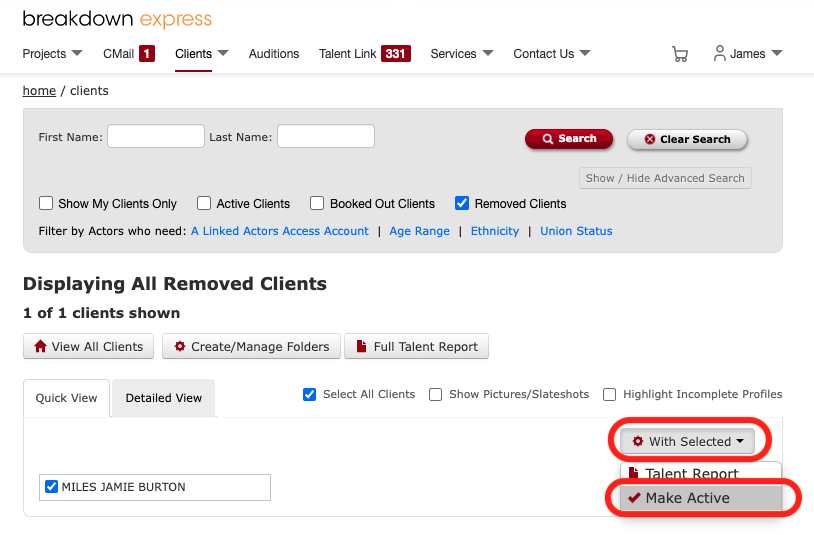Click the magnifier icon on Search button
Image resolution: width=814 pixels, height=535 pixels.
point(548,139)
